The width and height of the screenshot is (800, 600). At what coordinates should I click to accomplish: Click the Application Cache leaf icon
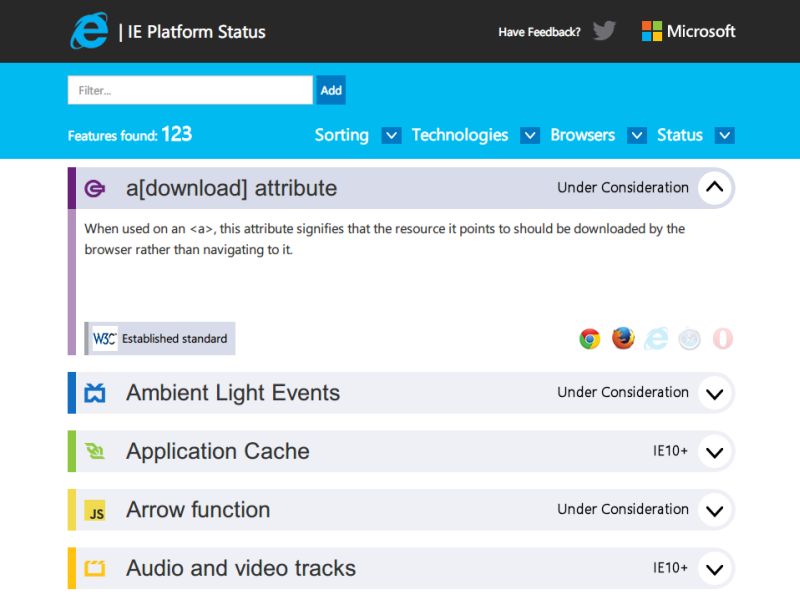coord(95,451)
